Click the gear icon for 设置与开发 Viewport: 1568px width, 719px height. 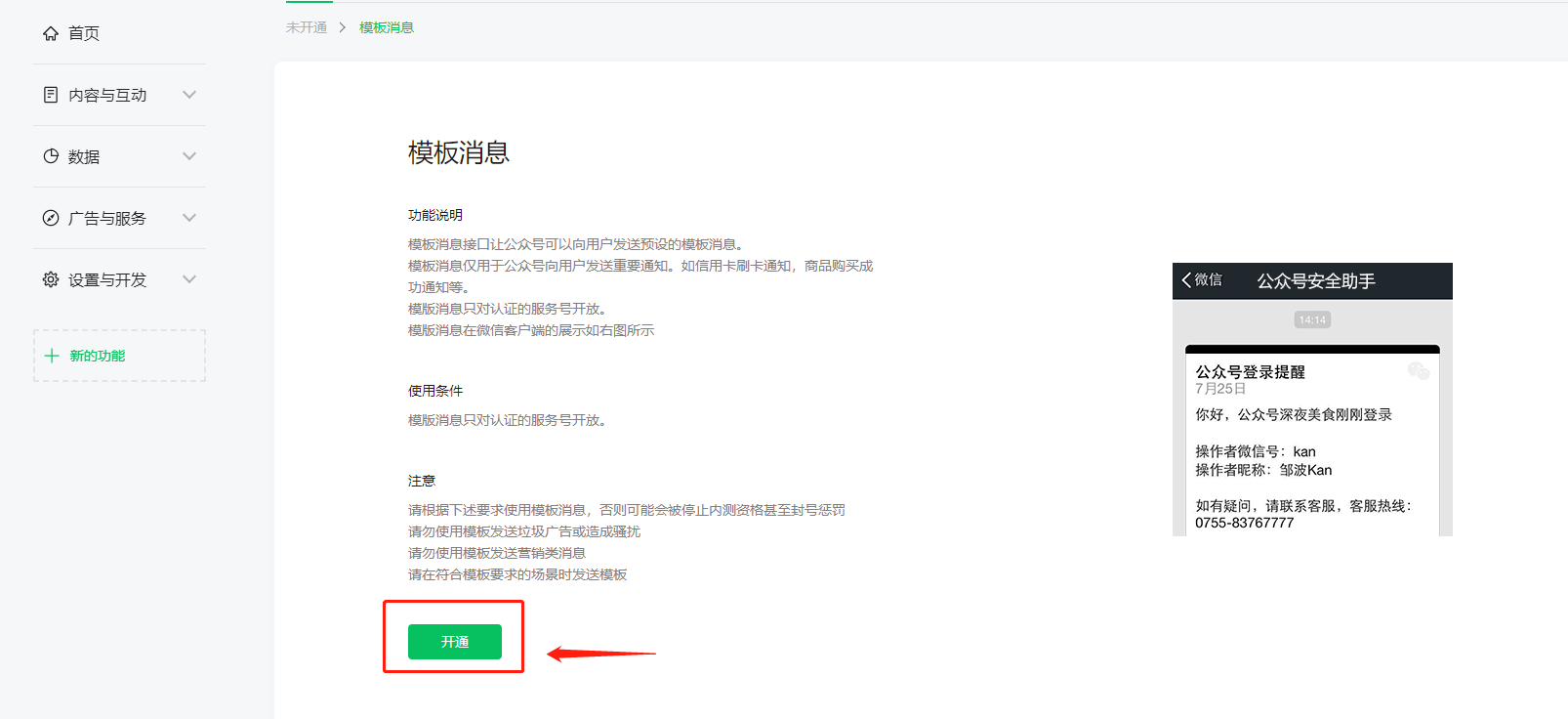(x=51, y=279)
